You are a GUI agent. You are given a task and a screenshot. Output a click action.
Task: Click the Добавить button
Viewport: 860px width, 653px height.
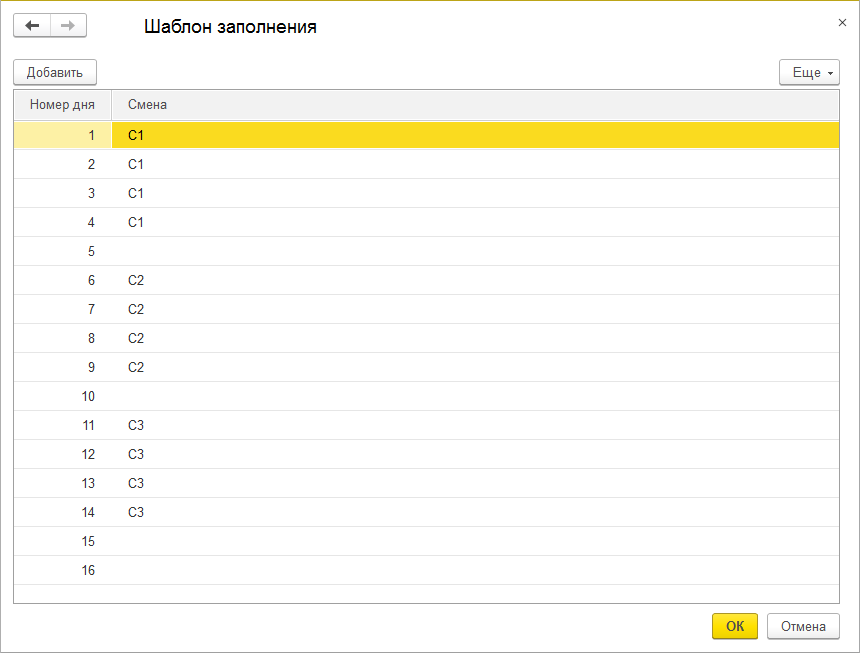55,72
